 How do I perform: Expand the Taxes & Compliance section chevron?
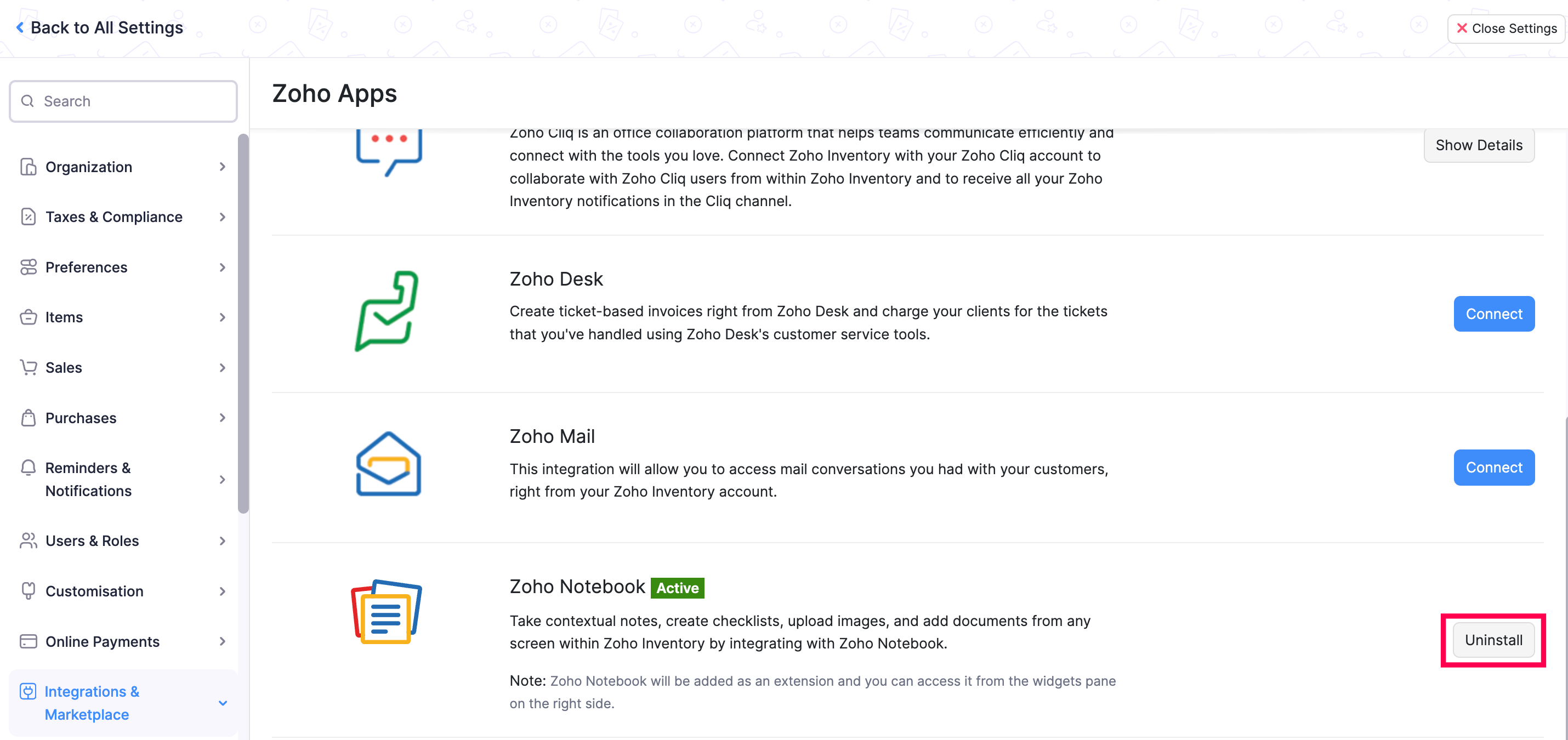[222, 217]
